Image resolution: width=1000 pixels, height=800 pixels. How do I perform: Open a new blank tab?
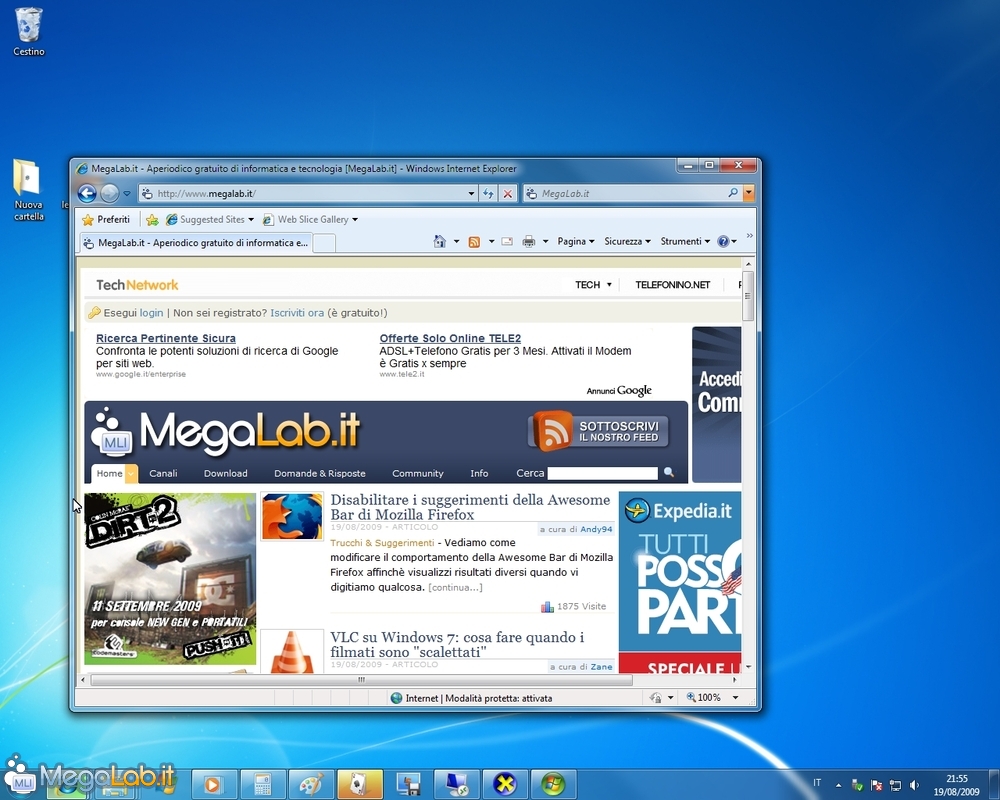pos(325,243)
